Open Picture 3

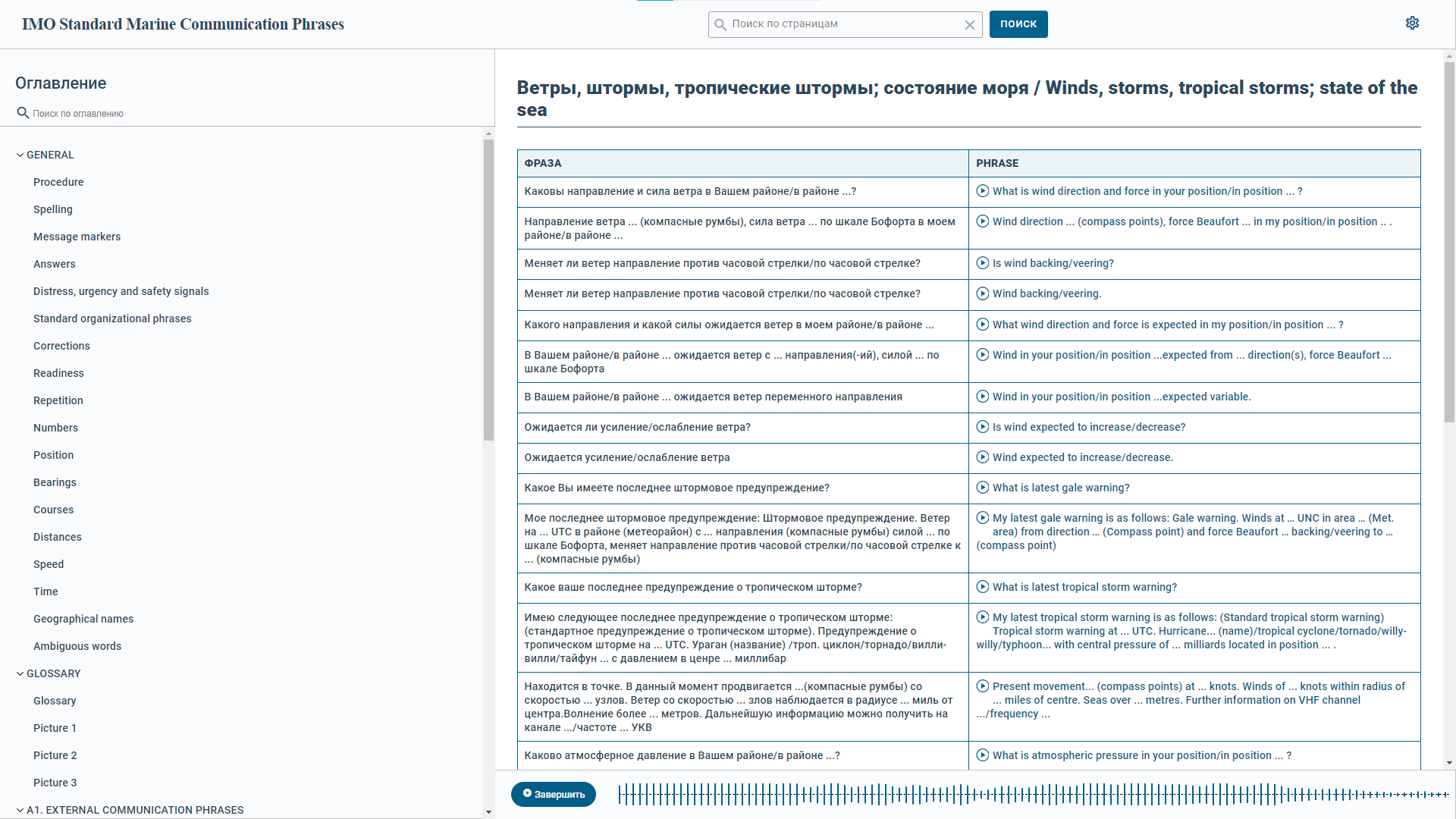click(x=55, y=783)
